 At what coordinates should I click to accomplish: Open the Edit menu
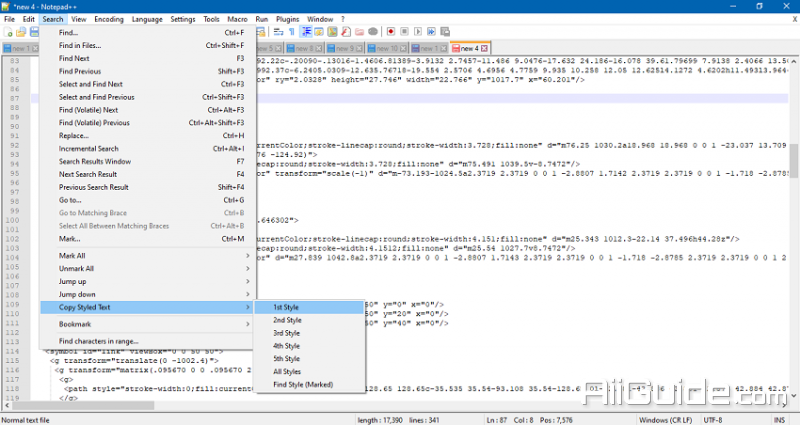click(29, 19)
